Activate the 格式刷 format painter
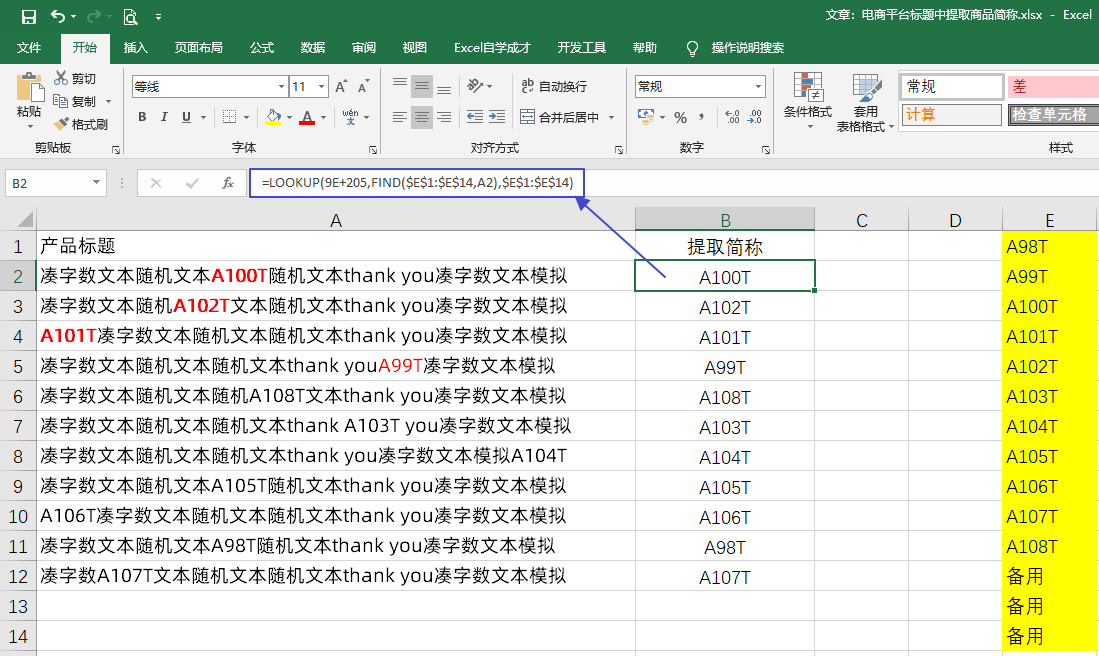The height and width of the screenshot is (656, 1099). pyautogui.click(x=81, y=124)
